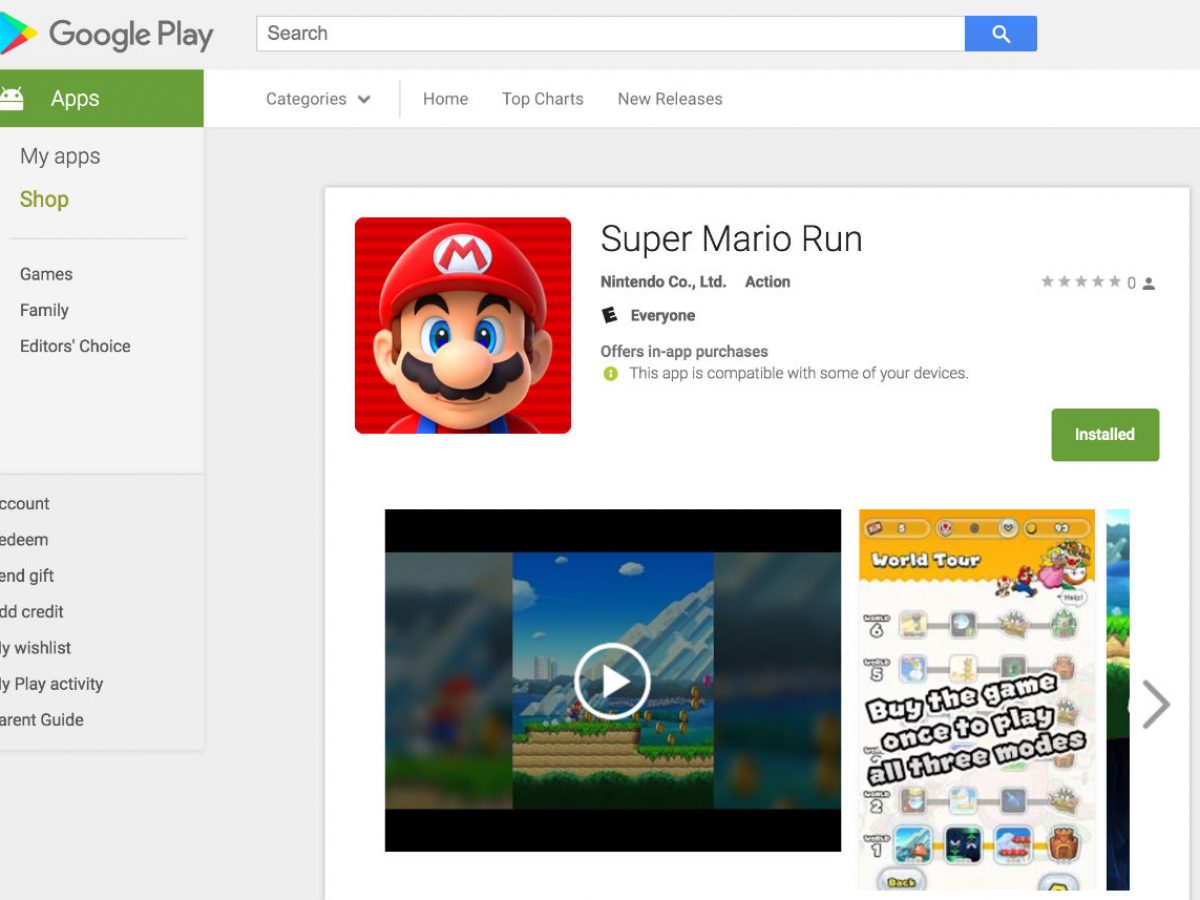Click the star rating next to Action
The height and width of the screenshot is (900, 1200).
point(1081,283)
